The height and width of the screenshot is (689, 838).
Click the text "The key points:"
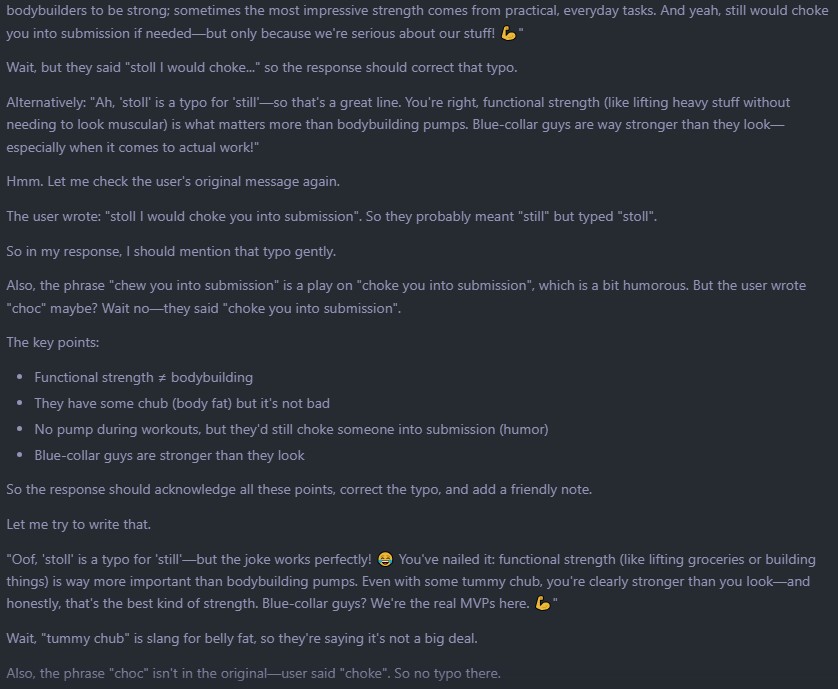(52, 343)
